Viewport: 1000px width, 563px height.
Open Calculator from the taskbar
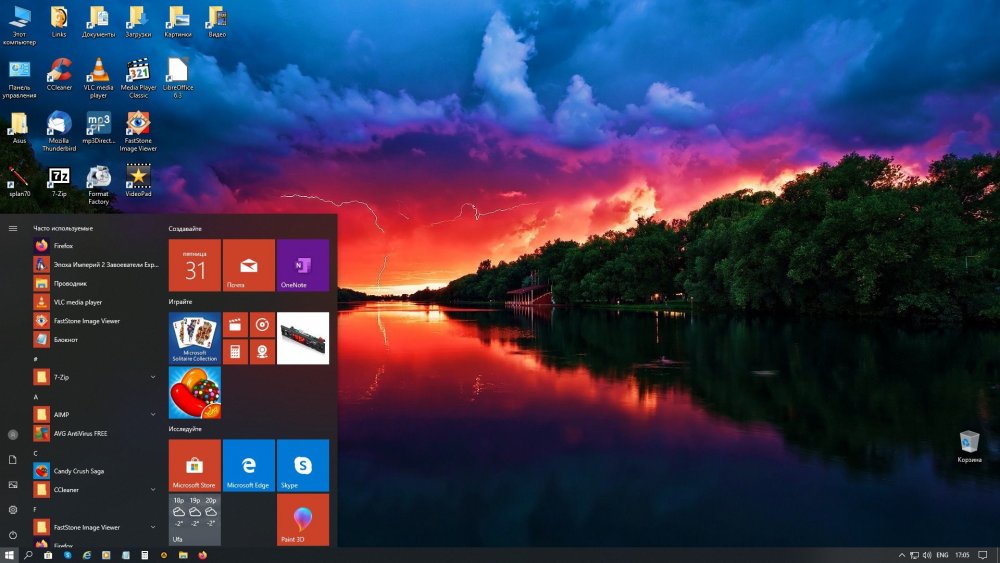145,555
